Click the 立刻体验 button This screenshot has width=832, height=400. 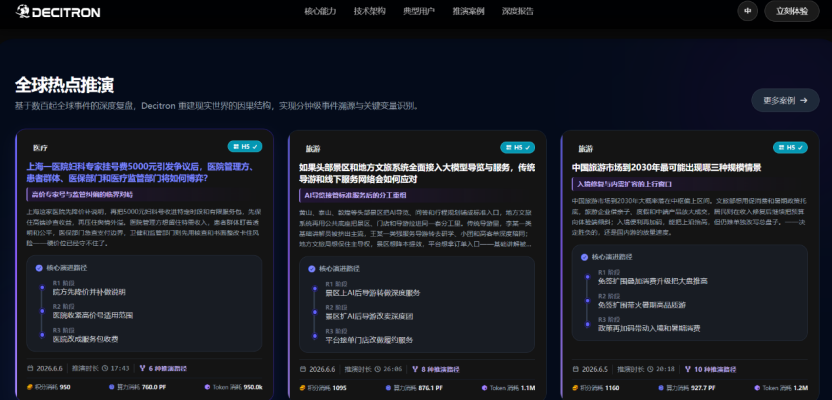(792, 11)
